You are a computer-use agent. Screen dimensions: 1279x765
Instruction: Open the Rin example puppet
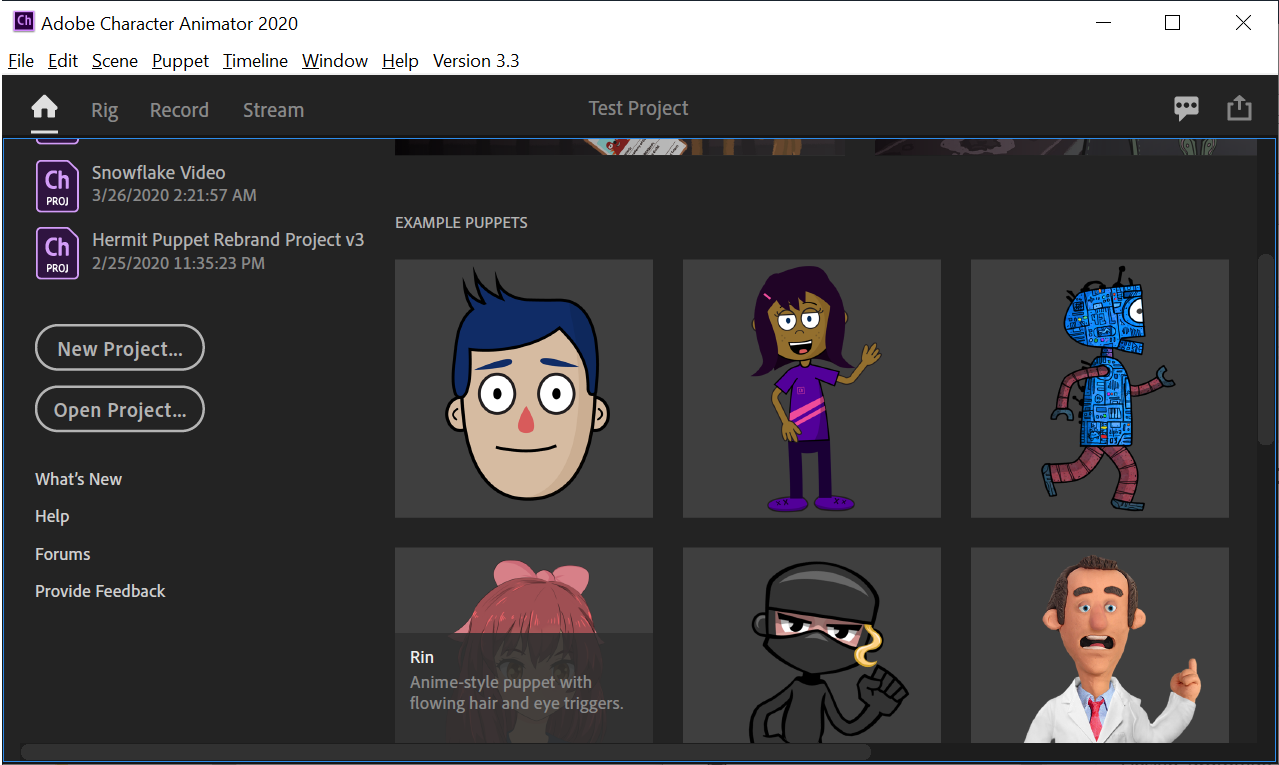[x=523, y=645]
